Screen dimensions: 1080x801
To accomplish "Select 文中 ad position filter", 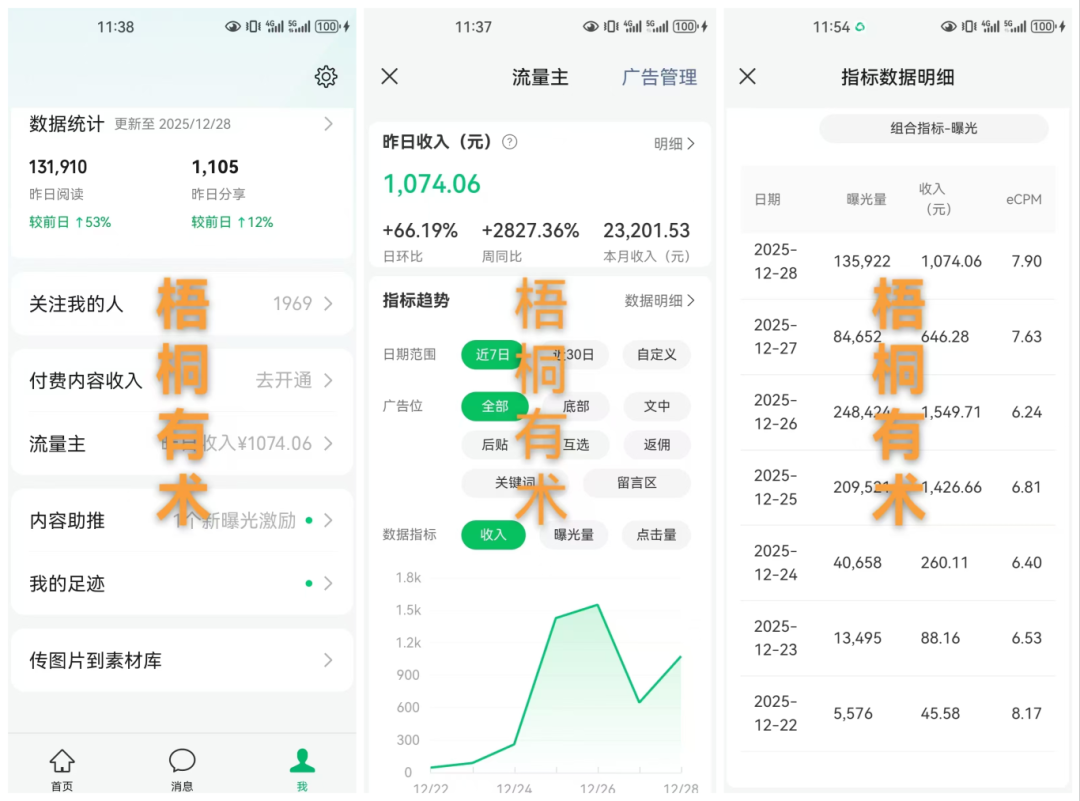I will coord(656,406).
